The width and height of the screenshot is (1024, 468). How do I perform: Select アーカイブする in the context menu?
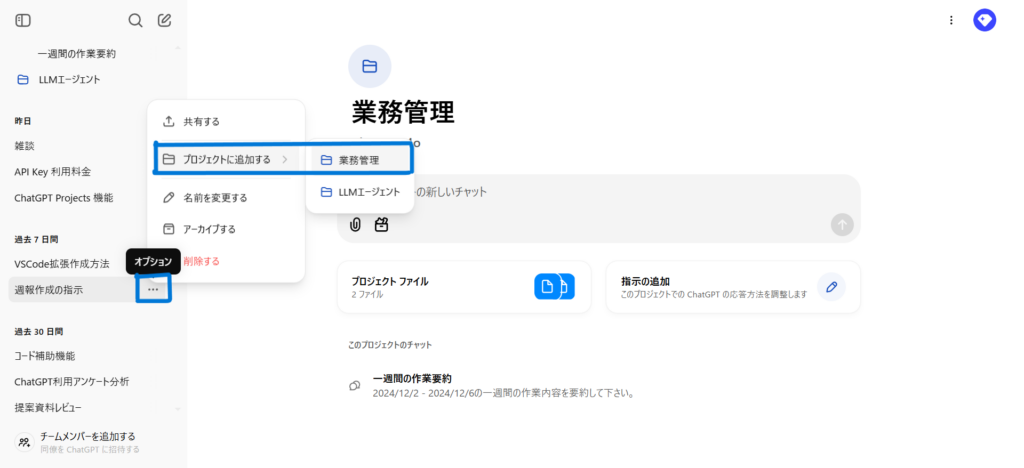tap(209, 229)
